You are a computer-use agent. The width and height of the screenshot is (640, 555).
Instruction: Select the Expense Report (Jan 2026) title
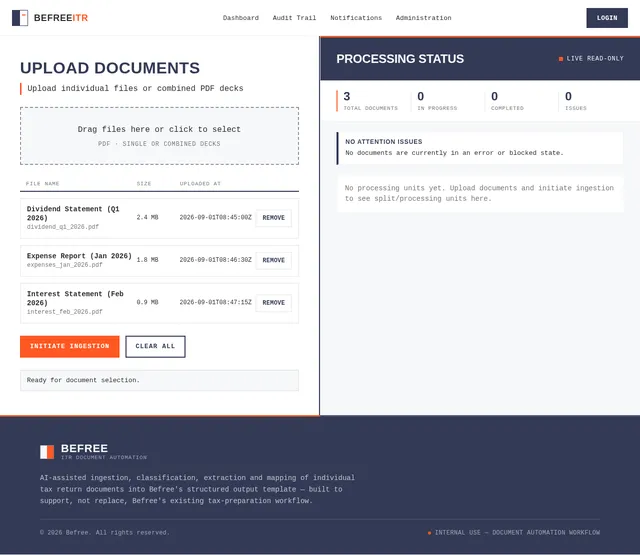pos(79,256)
